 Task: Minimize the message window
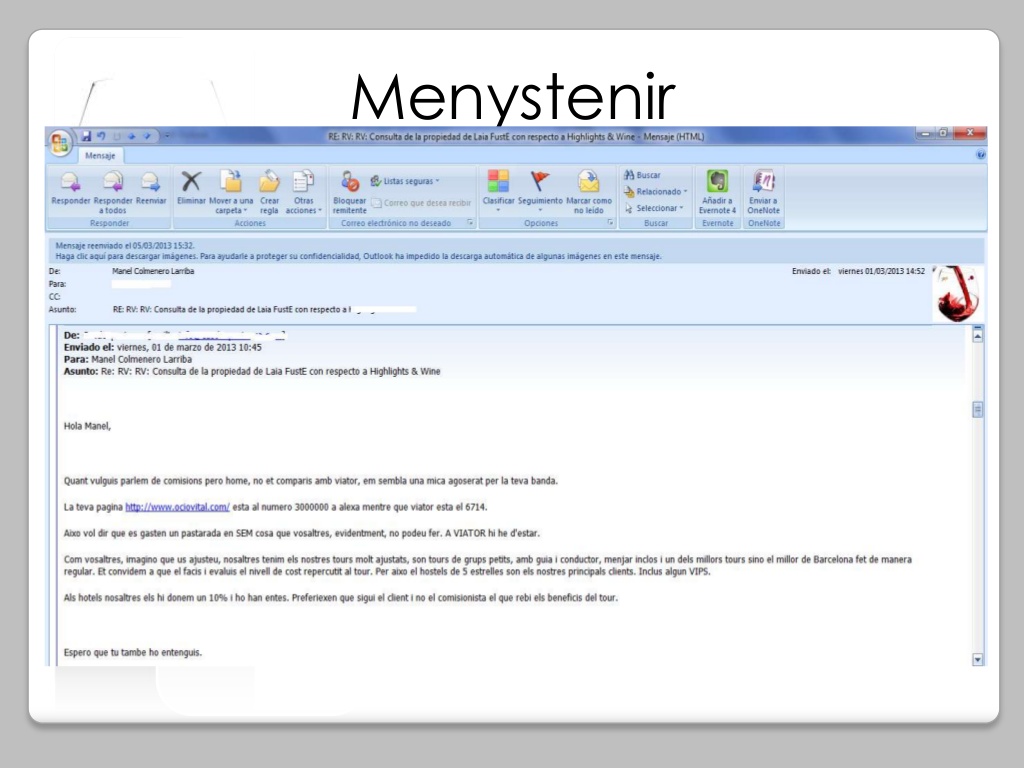point(925,133)
